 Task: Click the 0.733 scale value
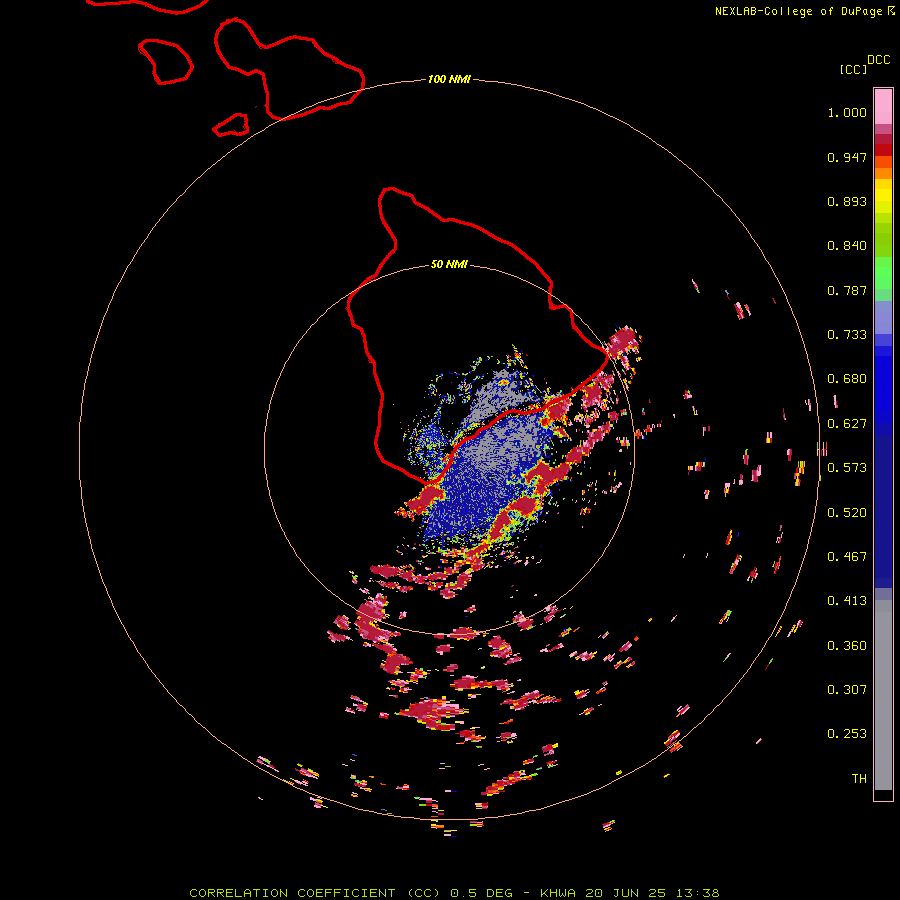[847, 335]
